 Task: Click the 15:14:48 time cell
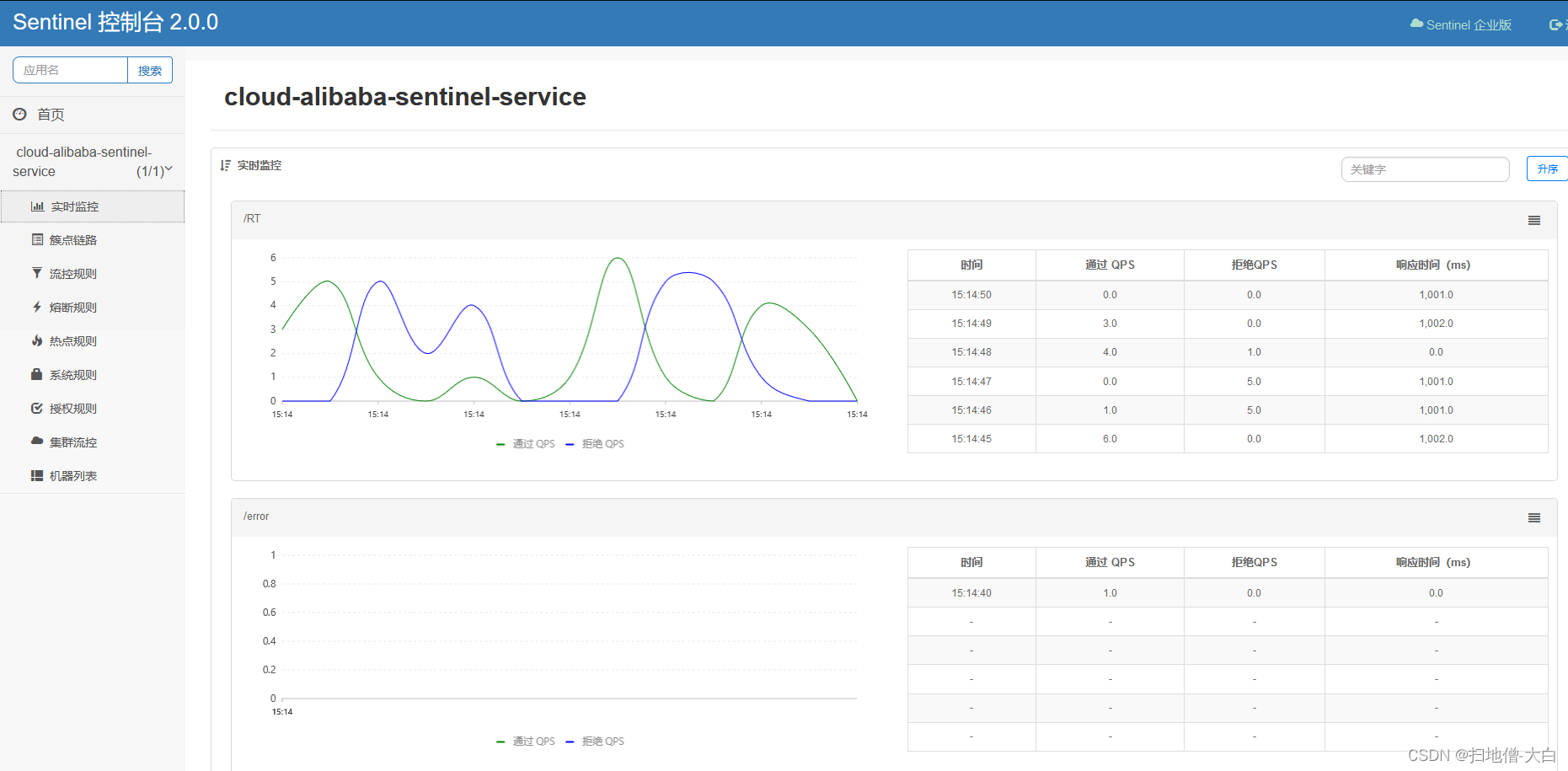[x=971, y=352]
